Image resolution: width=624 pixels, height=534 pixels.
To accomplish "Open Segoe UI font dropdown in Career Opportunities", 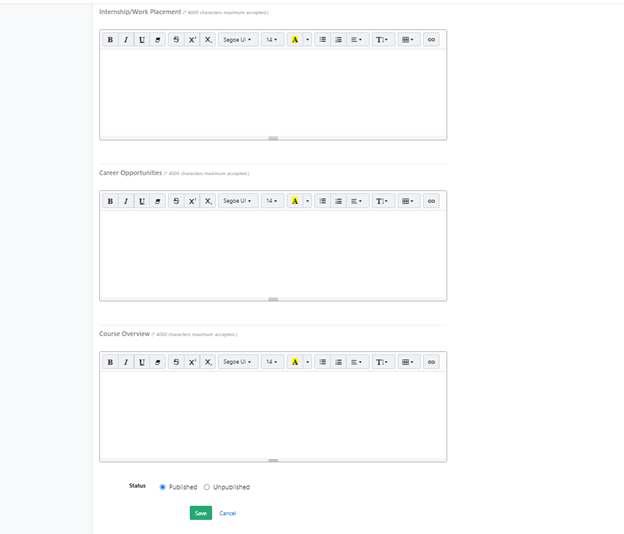I will pyautogui.click(x=238, y=201).
